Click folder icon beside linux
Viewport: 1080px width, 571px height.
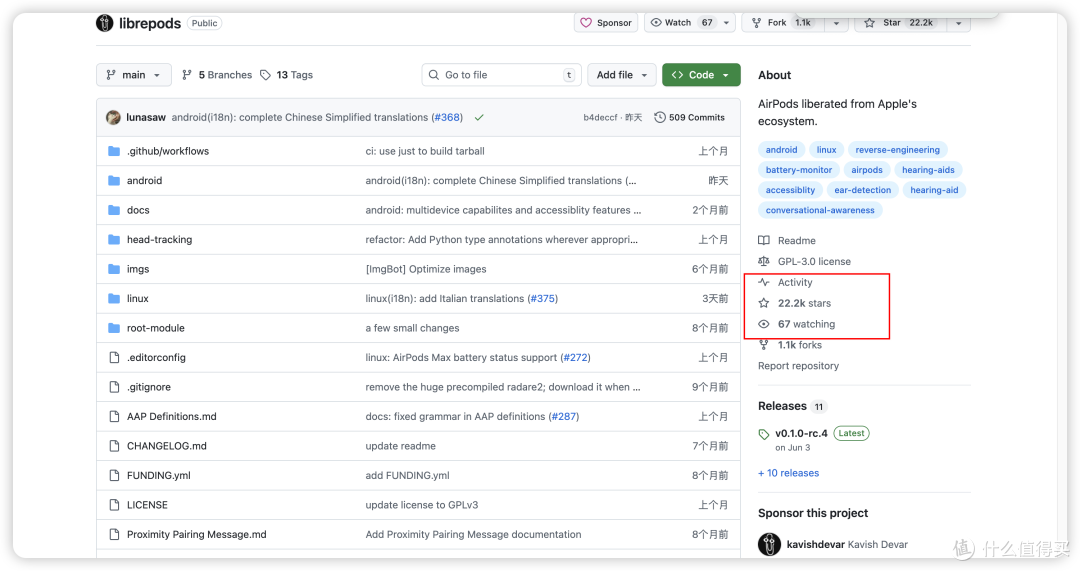pos(114,299)
